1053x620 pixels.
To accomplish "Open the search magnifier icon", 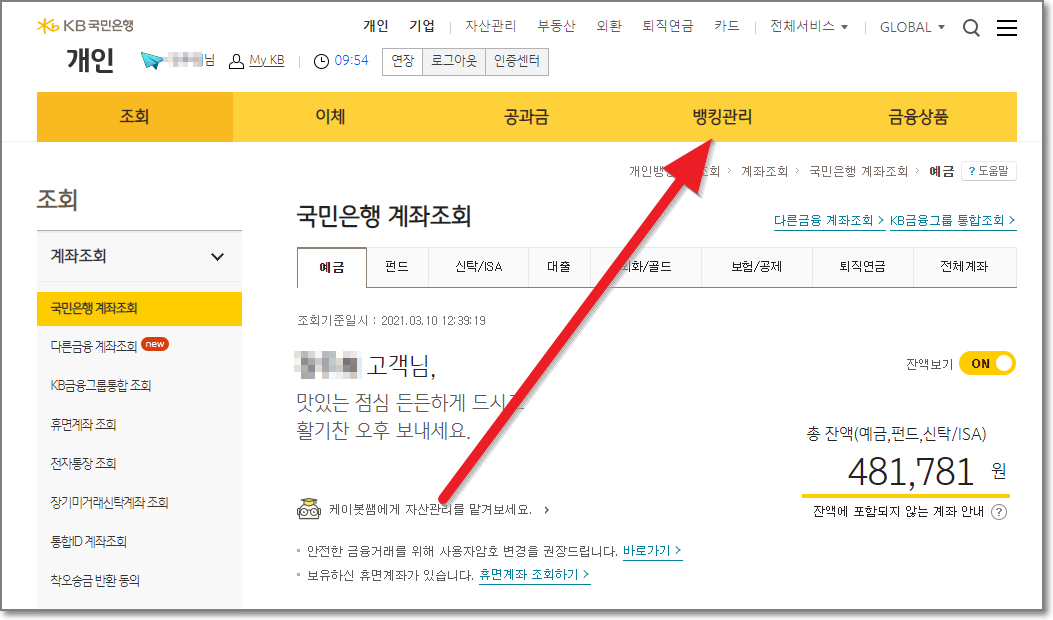I will point(971,28).
